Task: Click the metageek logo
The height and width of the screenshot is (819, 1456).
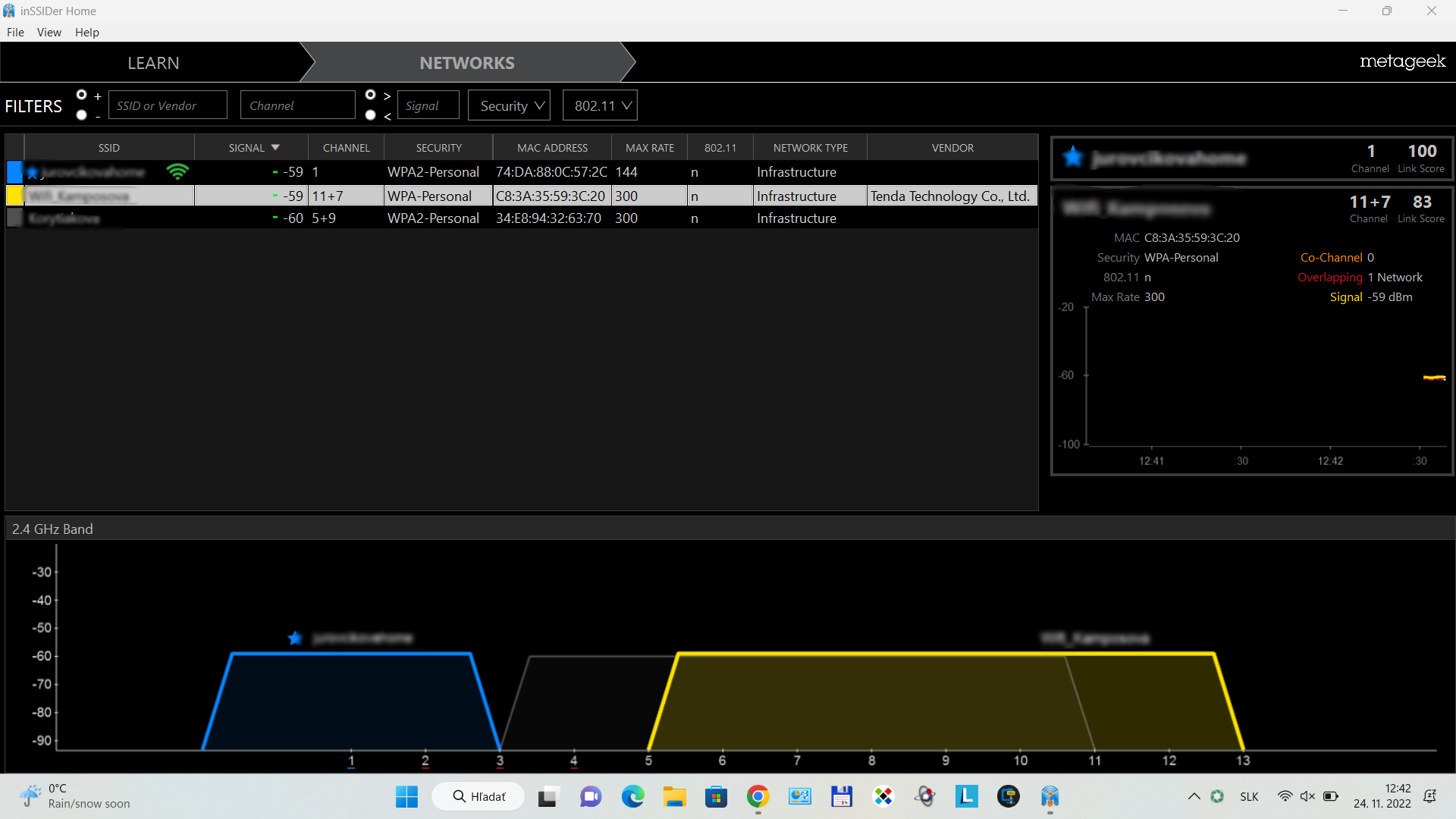Action: pos(1402,61)
